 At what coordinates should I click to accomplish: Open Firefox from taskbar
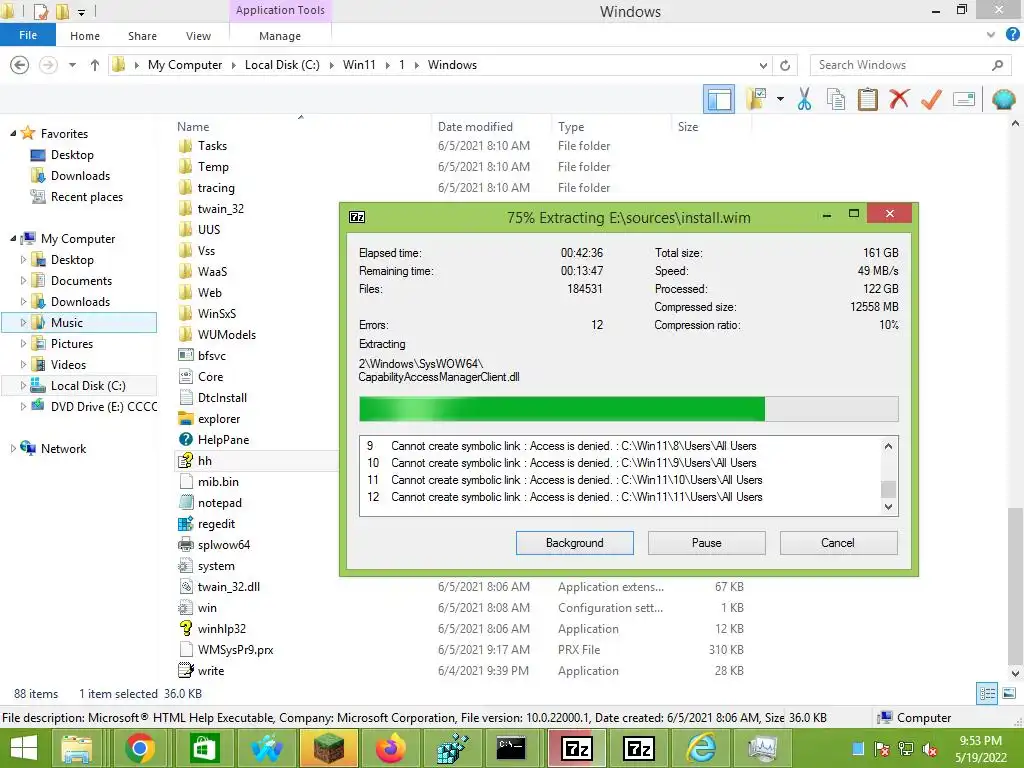[391, 748]
